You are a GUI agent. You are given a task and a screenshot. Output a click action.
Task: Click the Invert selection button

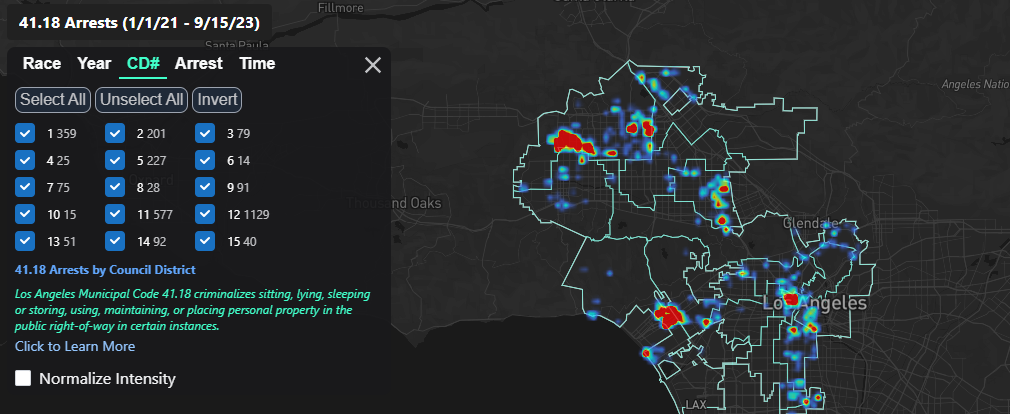(x=217, y=99)
